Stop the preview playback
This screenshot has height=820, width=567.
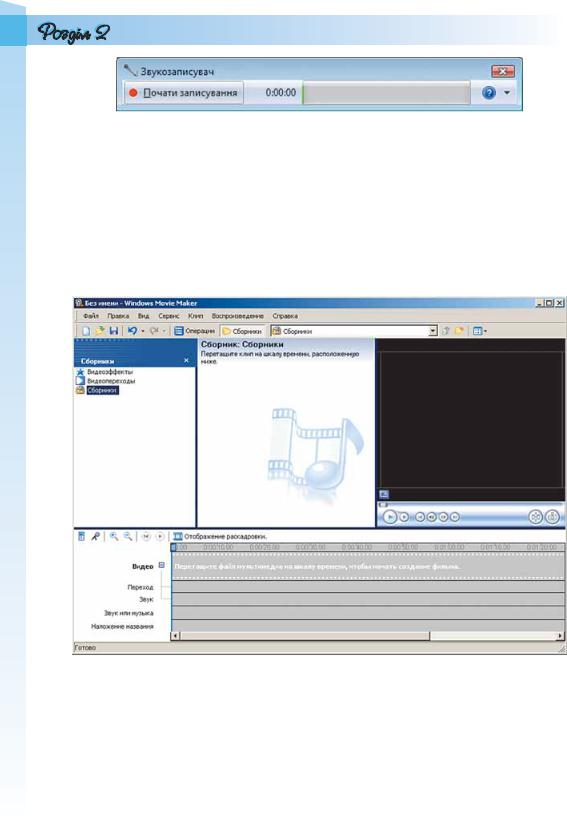coord(404,517)
